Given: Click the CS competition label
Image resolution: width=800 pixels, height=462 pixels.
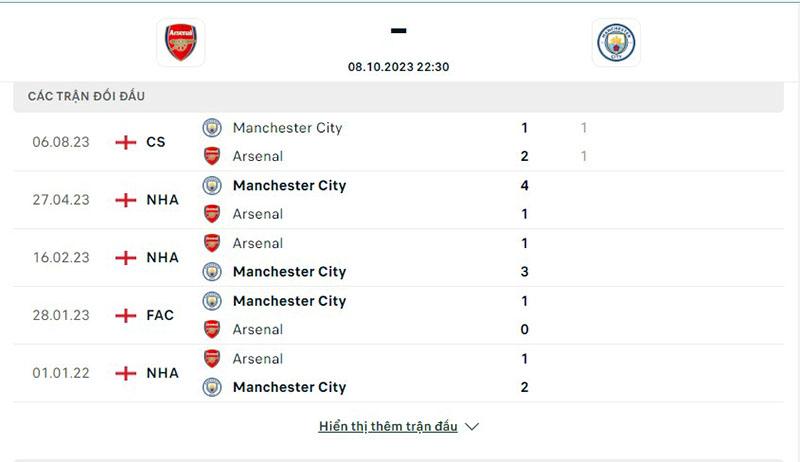Looking at the screenshot, I should [x=156, y=142].
